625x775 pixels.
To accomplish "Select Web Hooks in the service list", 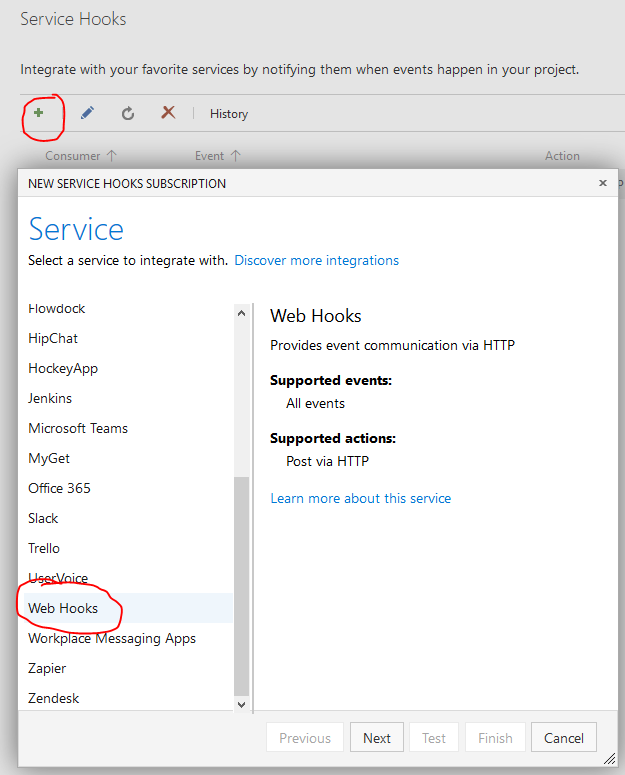I will tap(63, 608).
